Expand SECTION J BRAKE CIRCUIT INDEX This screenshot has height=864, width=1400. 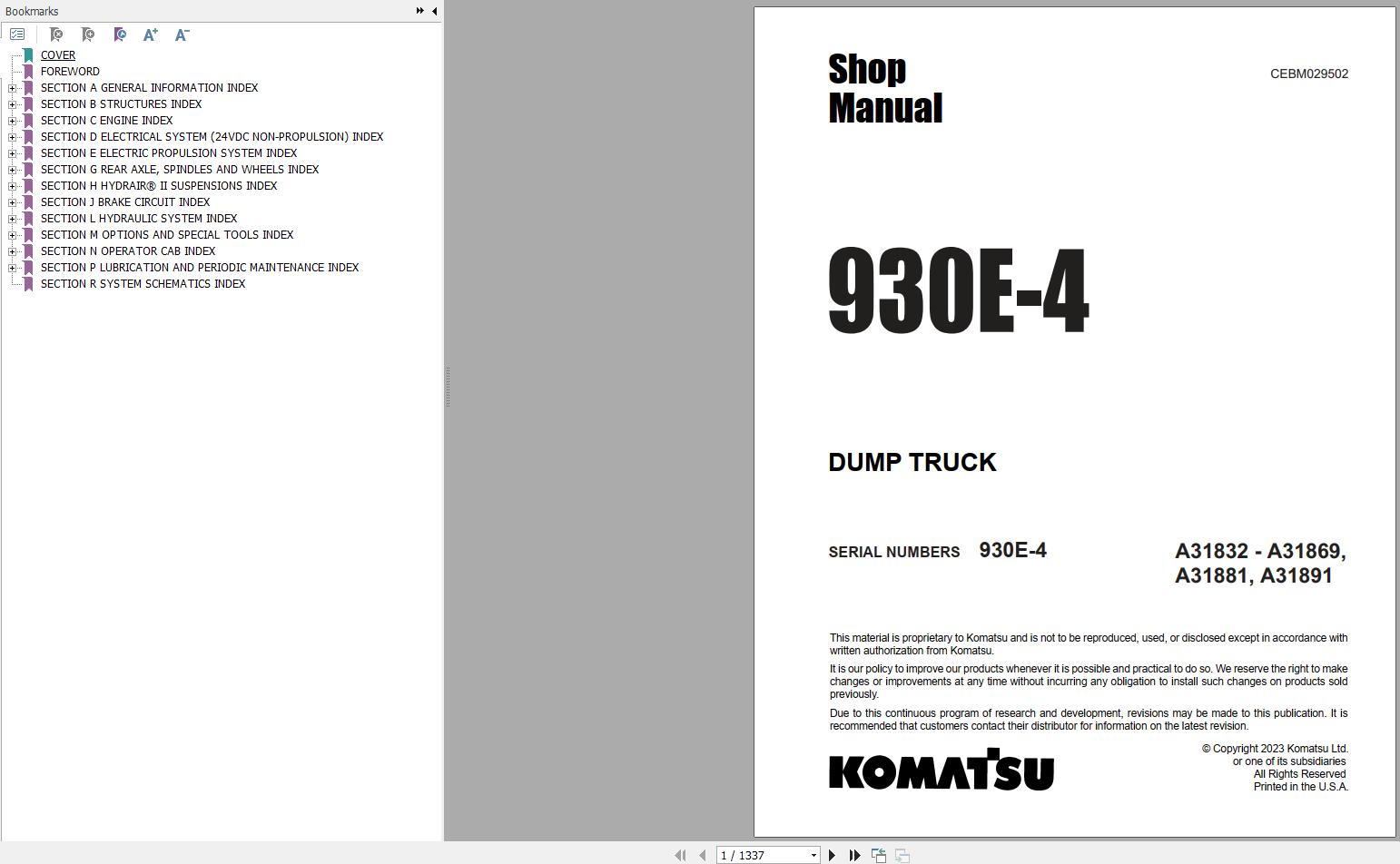13,202
